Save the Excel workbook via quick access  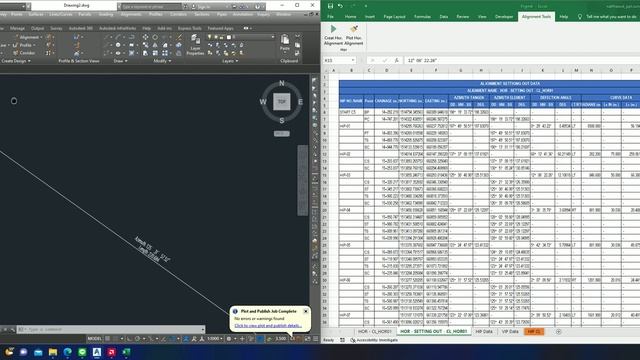click(x=330, y=6)
